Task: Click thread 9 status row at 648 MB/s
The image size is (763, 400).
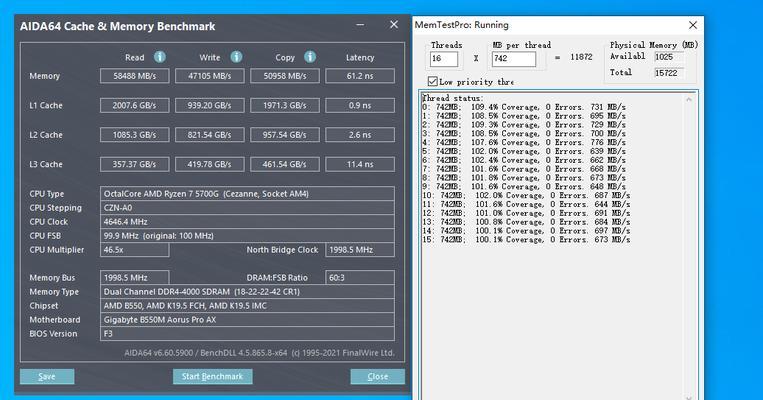Action: coord(524,186)
